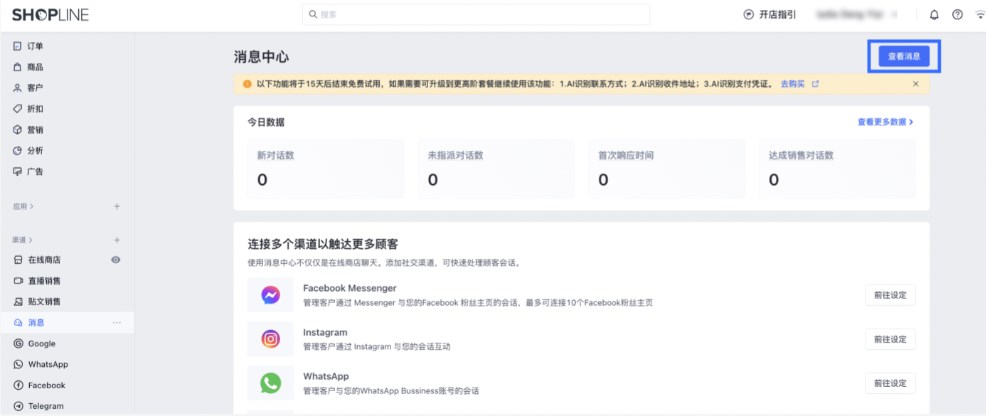Click 前往设定 for WhatsApp

pos(890,383)
